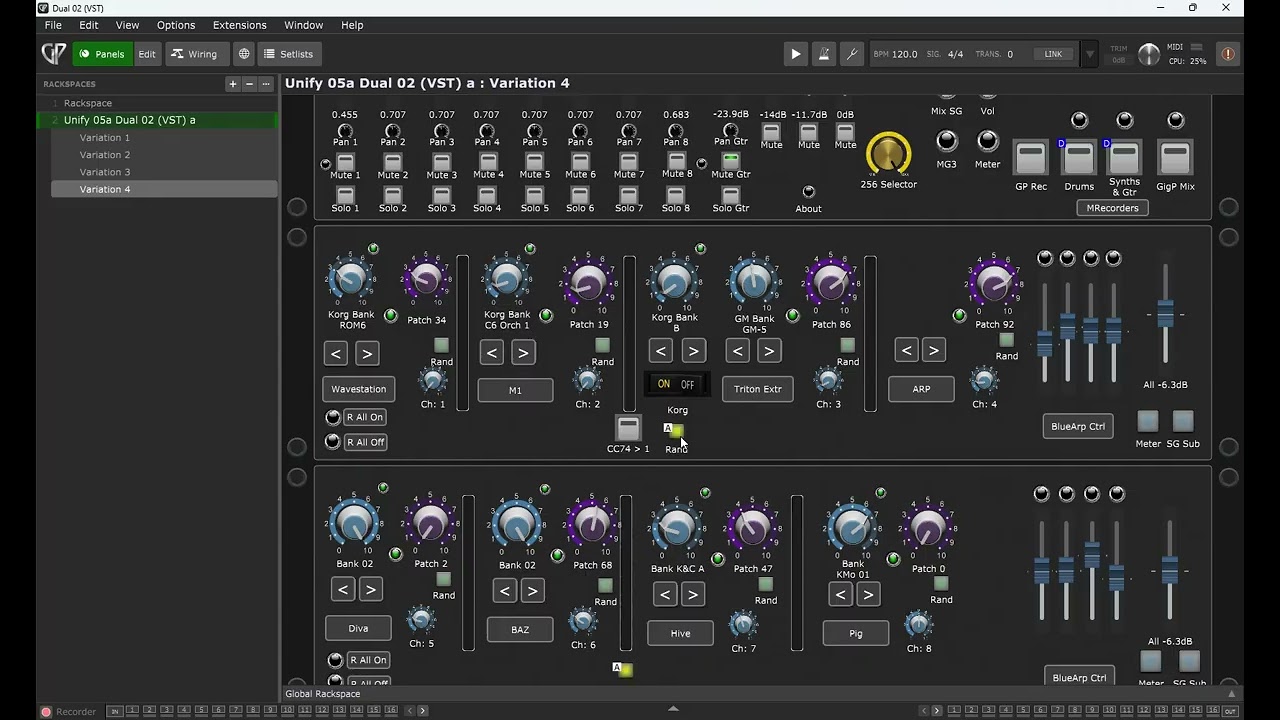Open the Options menu
1280x720 pixels.
click(x=176, y=25)
